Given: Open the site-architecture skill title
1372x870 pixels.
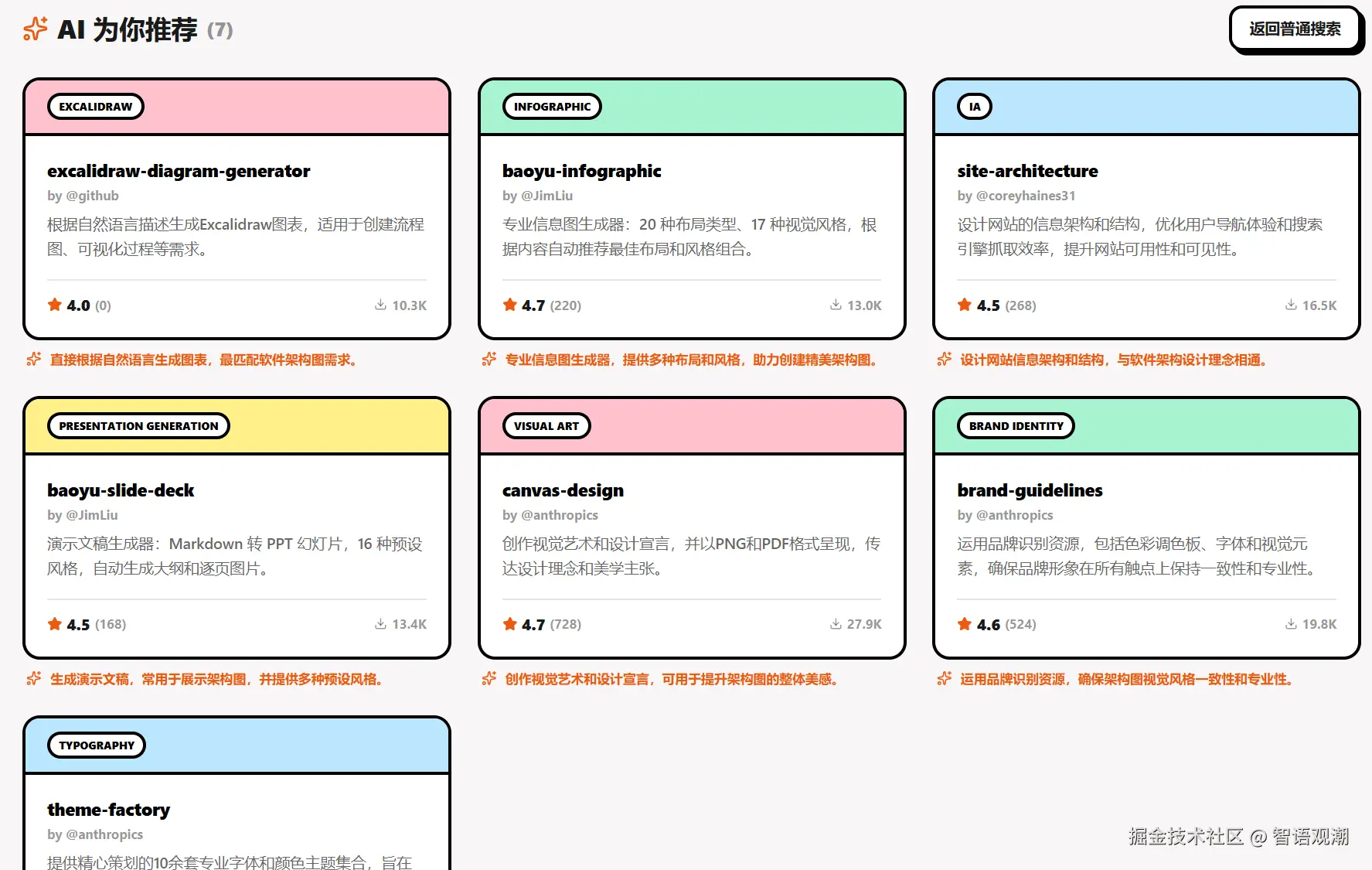Looking at the screenshot, I should point(1027,171).
